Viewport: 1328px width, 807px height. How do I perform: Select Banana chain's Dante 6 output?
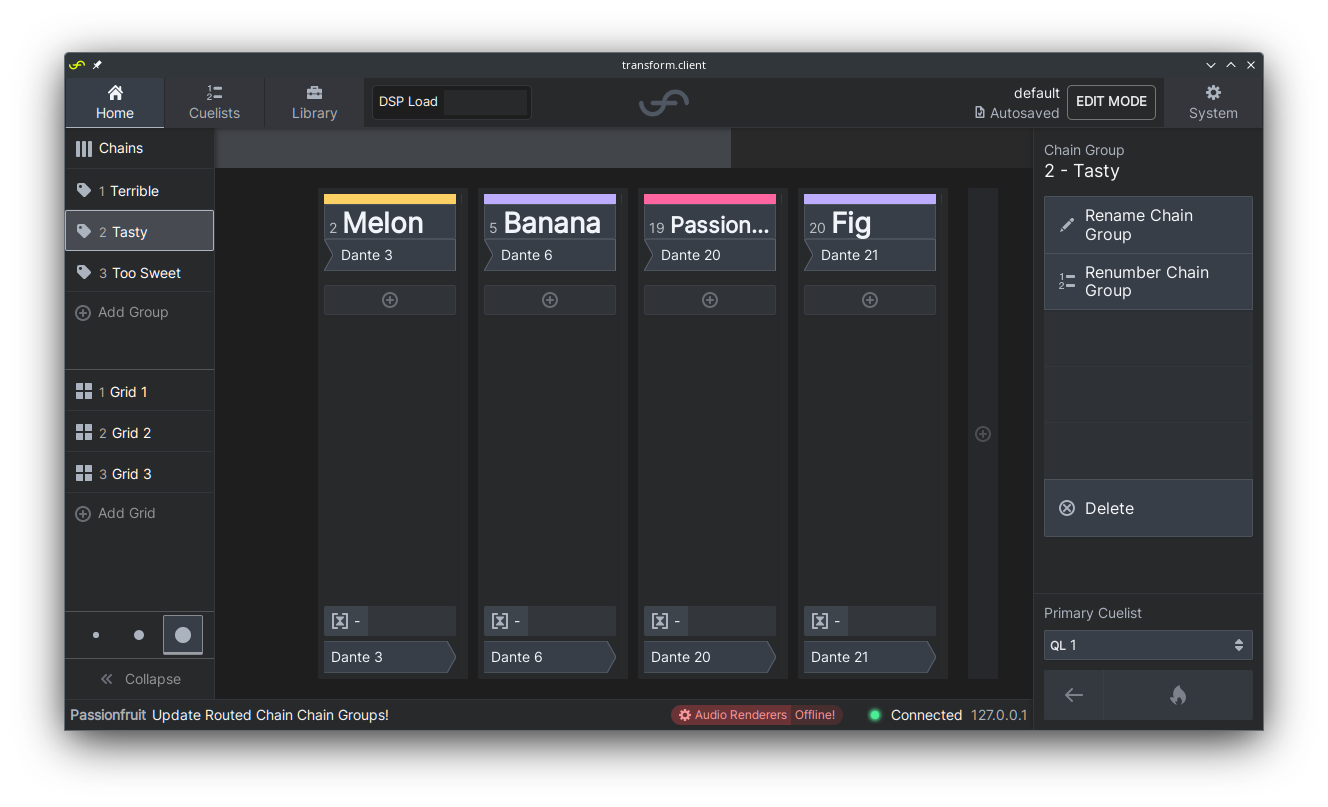pos(550,657)
